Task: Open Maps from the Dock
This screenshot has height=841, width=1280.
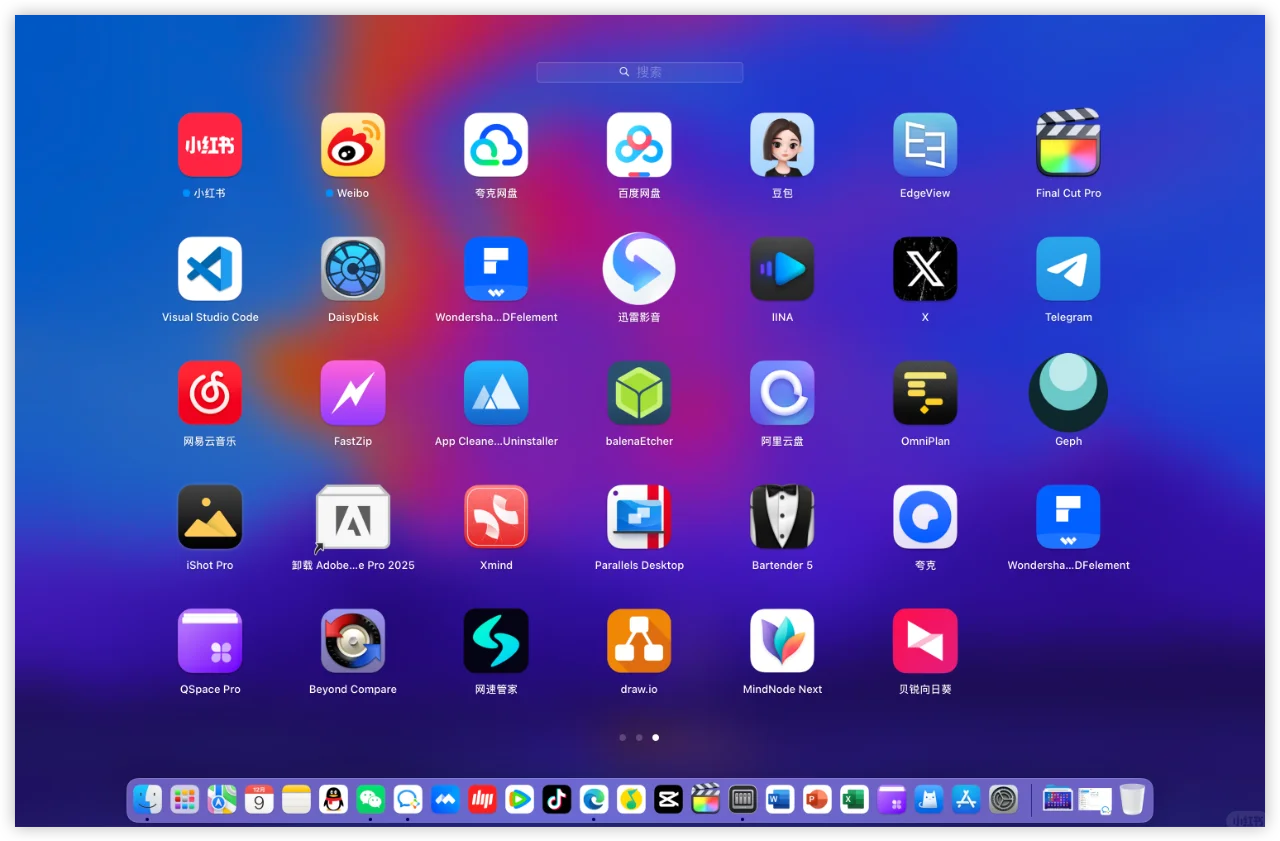Action: [222, 799]
